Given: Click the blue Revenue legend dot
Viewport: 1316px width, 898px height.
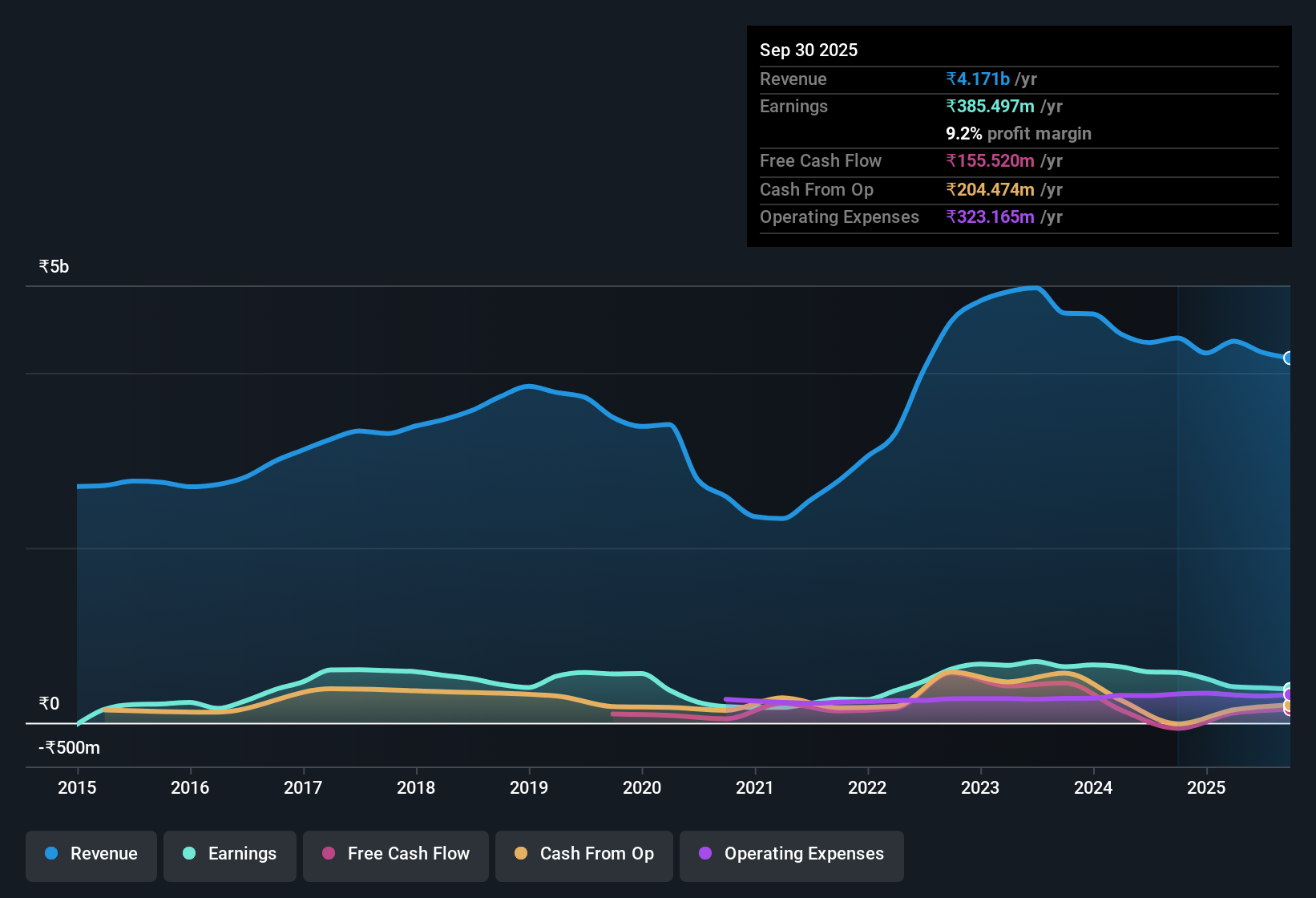Looking at the screenshot, I should click(x=50, y=854).
